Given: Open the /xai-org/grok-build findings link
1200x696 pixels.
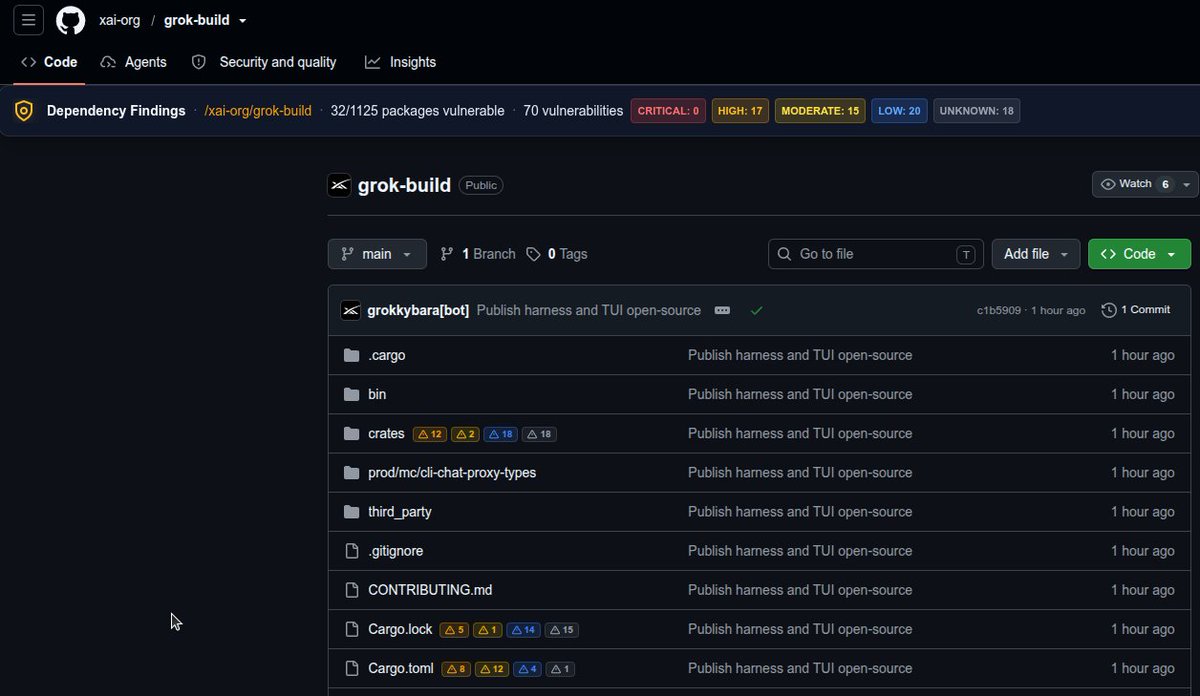Looking at the screenshot, I should (258, 111).
